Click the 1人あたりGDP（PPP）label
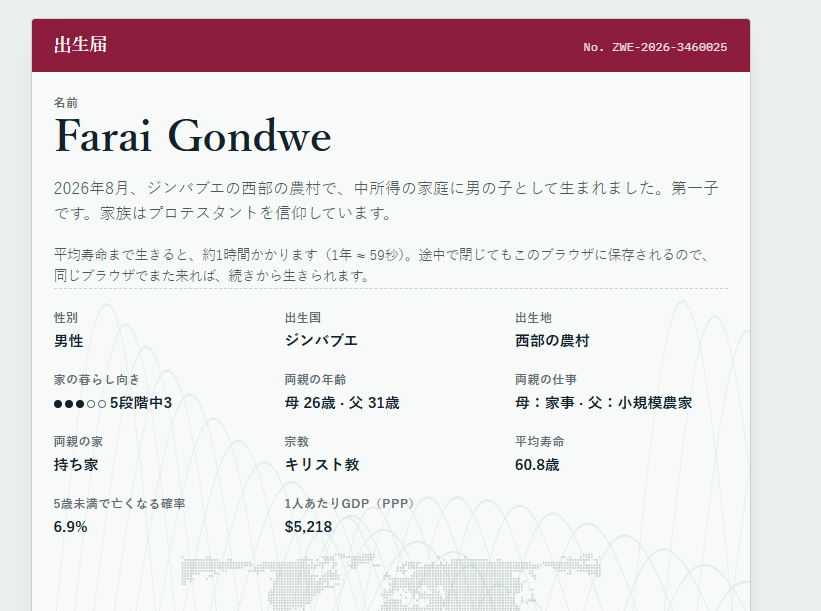 point(352,504)
